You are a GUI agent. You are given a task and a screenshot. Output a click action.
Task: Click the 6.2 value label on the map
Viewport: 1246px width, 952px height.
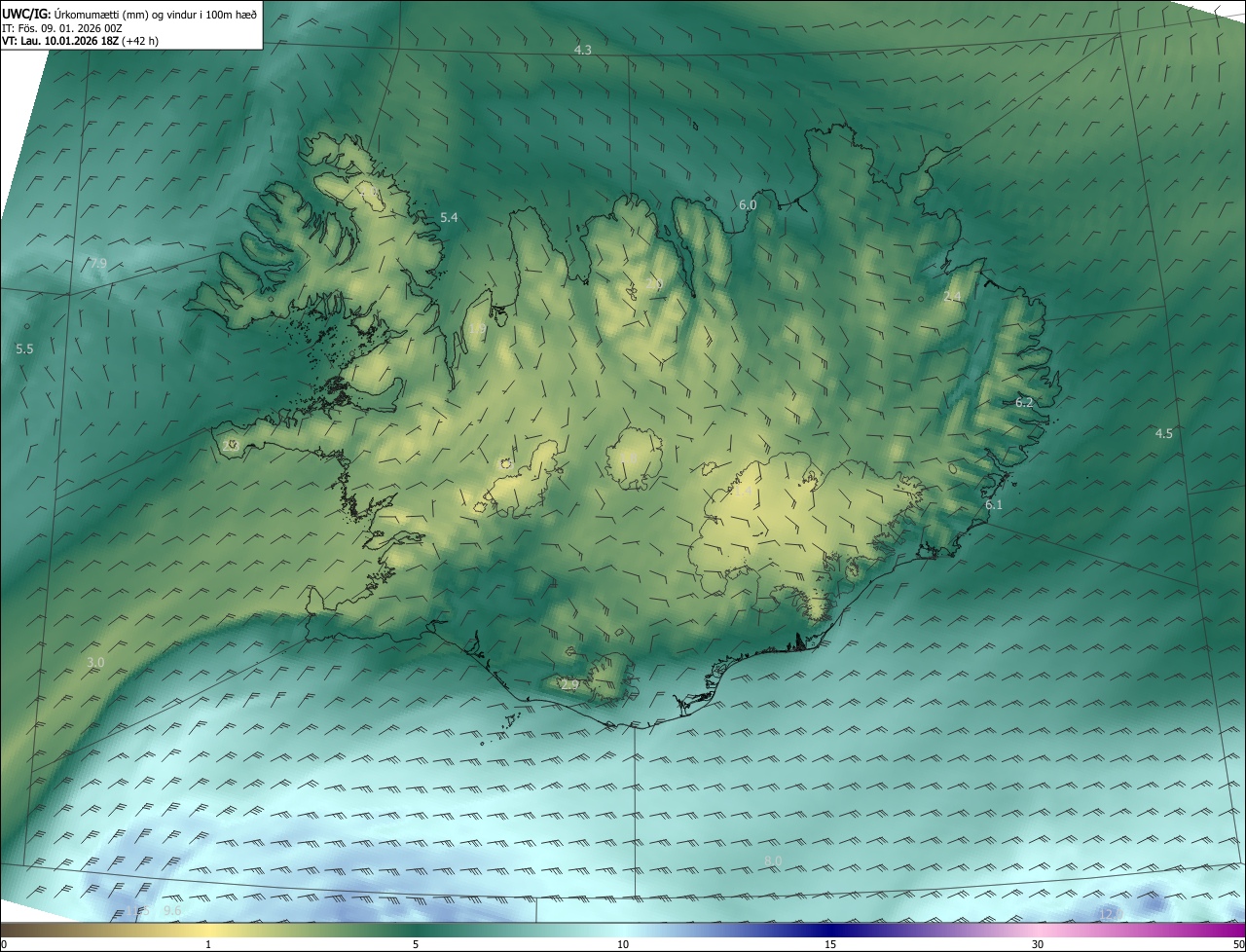point(1024,402)
